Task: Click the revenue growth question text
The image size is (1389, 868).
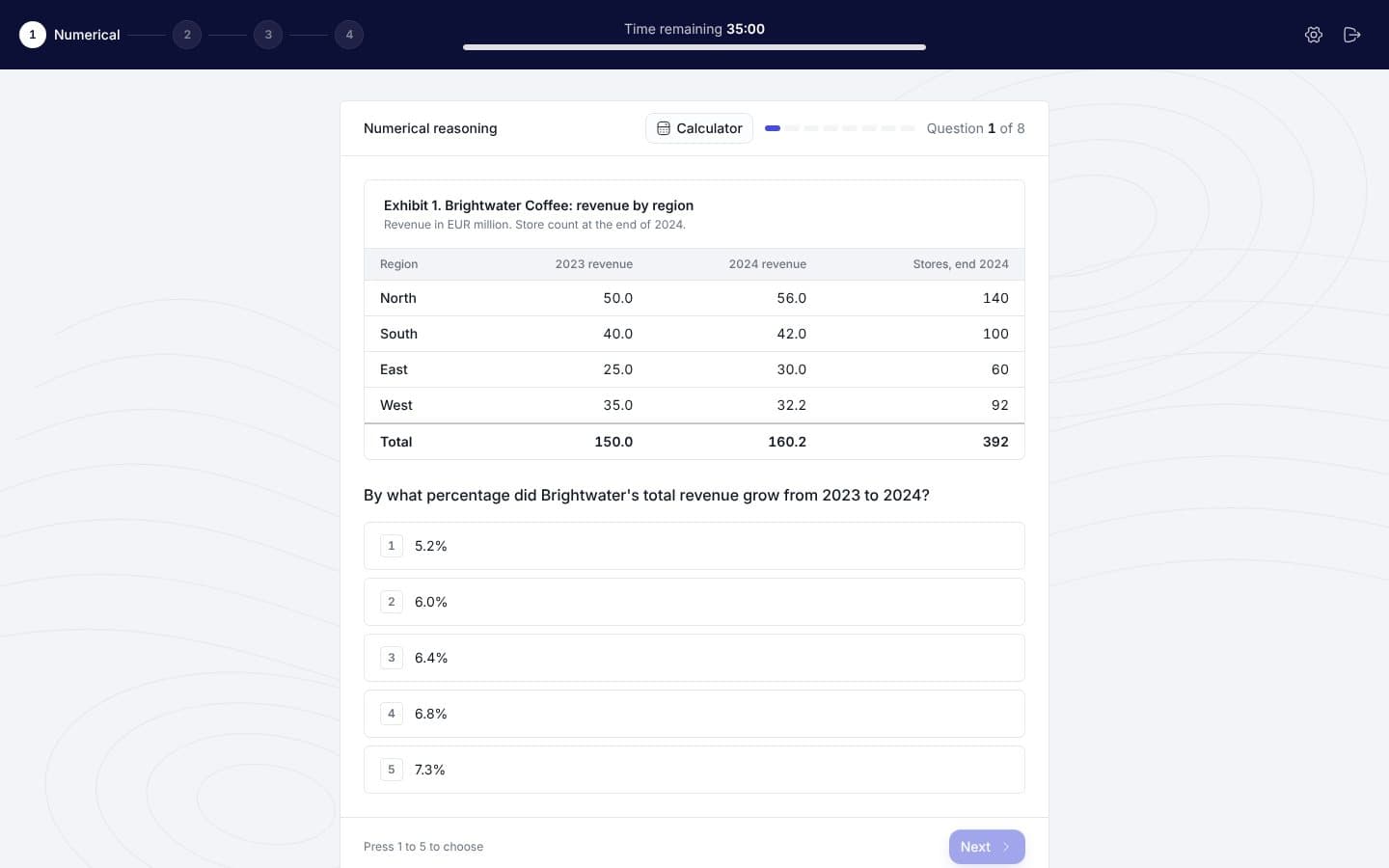Action: (646, 495)
